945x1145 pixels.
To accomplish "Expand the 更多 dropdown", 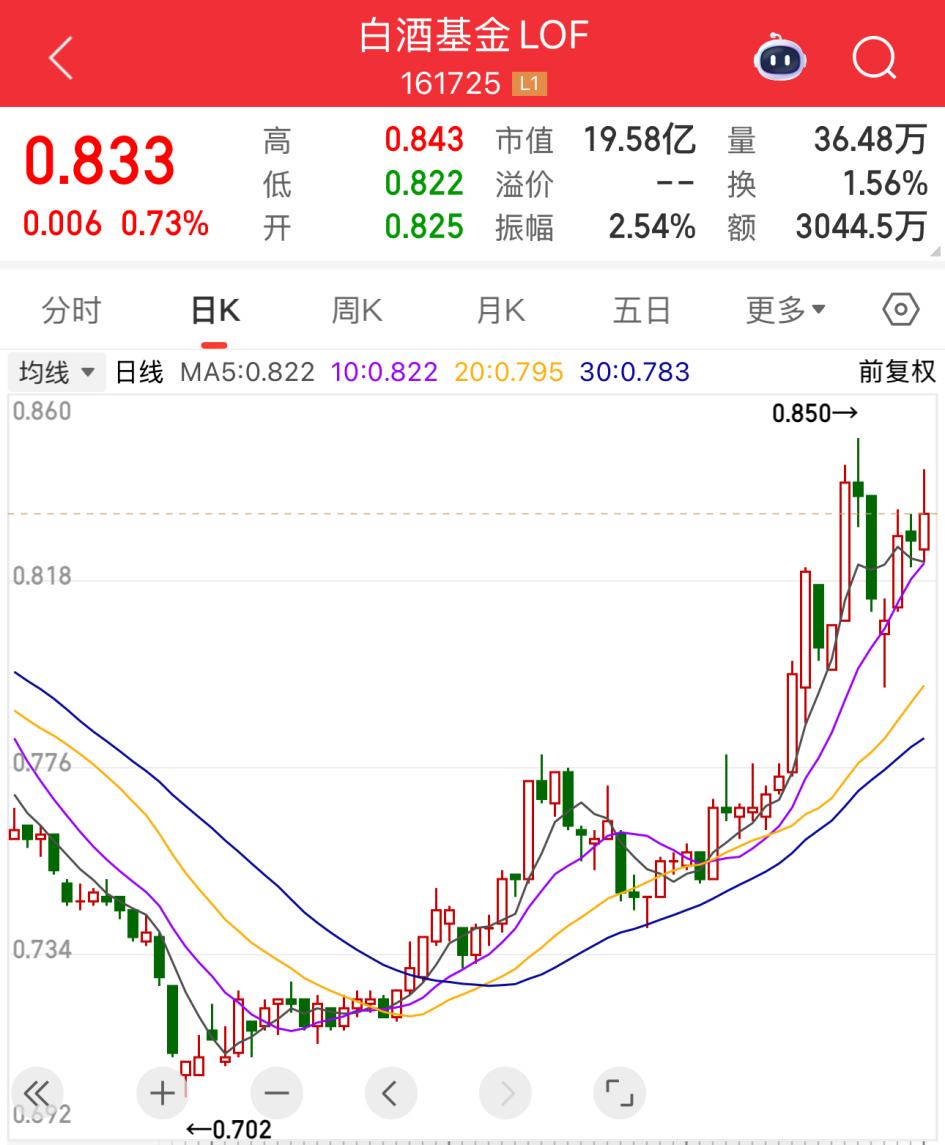I will coord(785,311).
